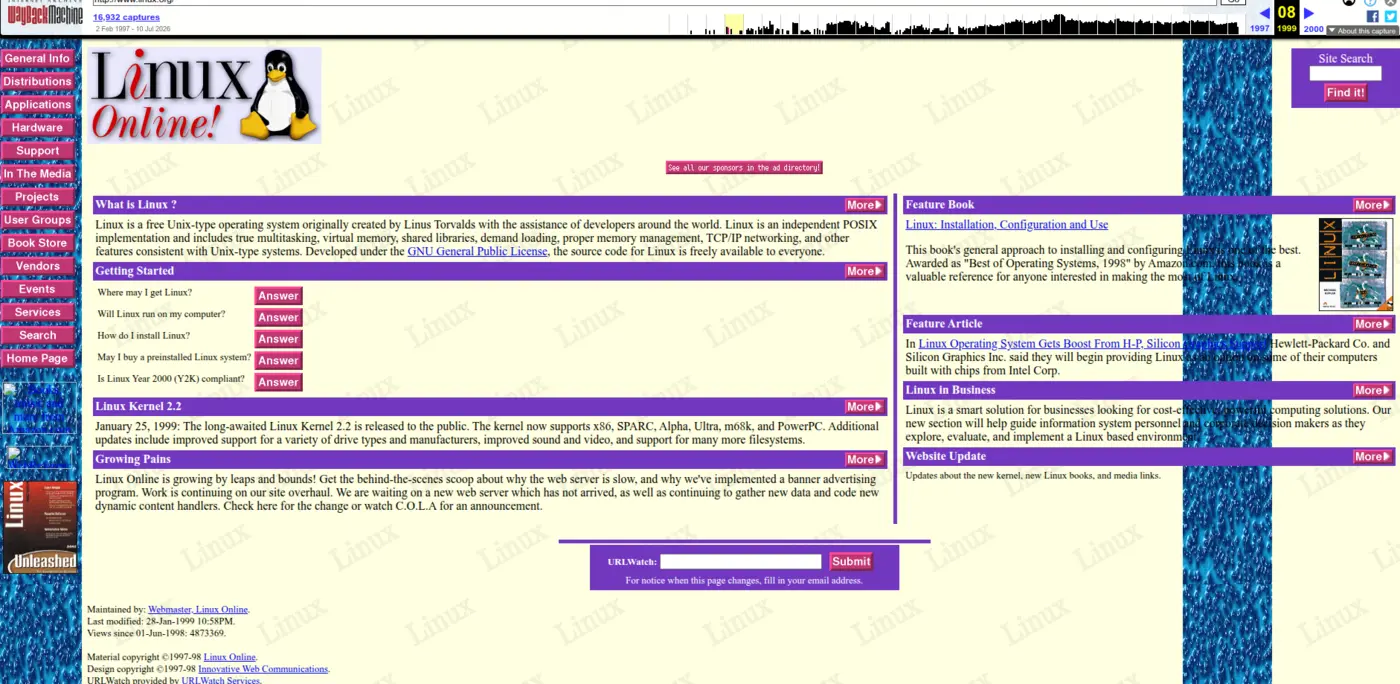More on Feature Book

pyautogui.click(x=1372, y=205)
